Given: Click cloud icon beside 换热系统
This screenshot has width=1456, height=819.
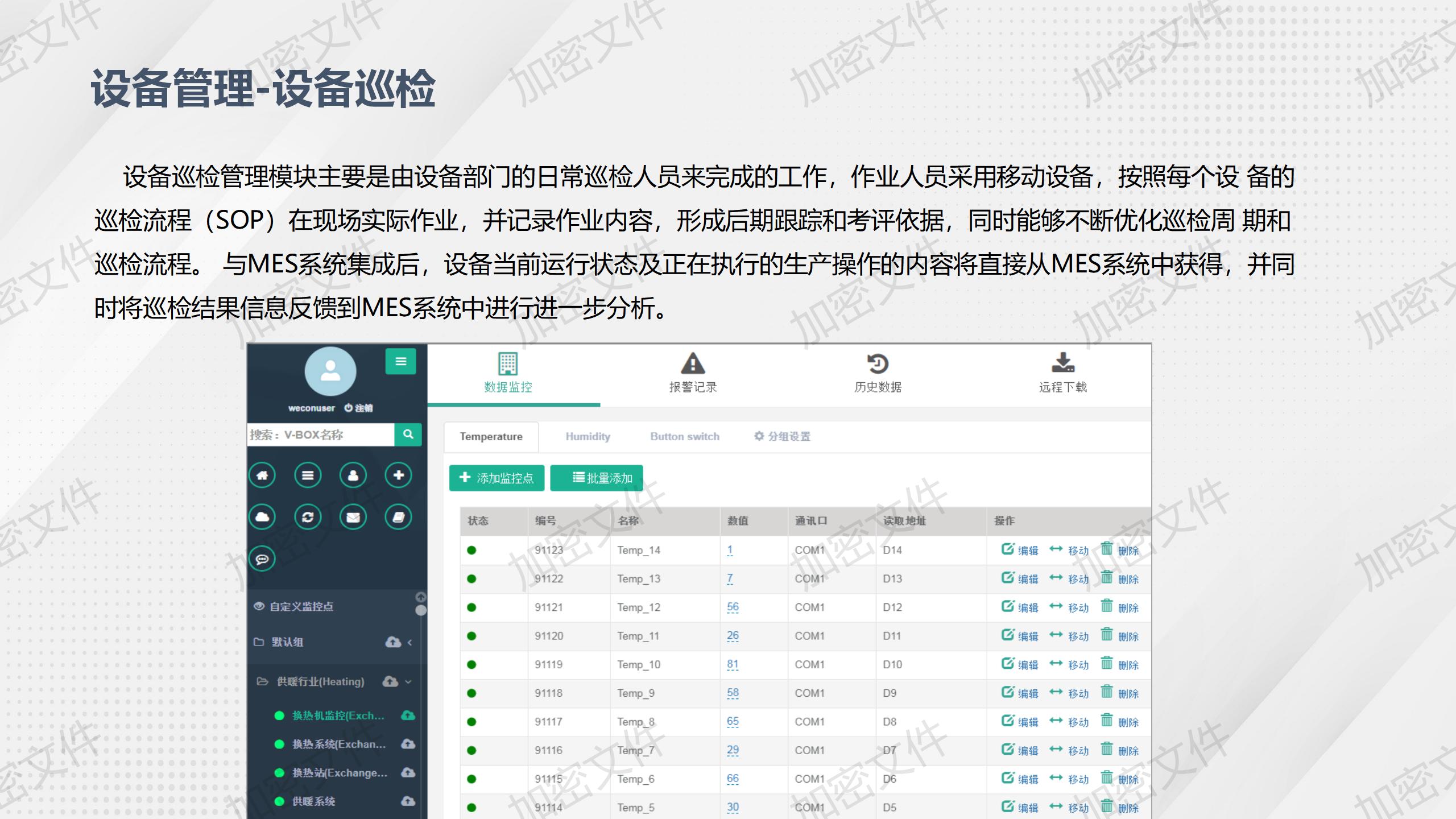Looking at the screenshot, I should pyautogui.click(x=408, y=744).
